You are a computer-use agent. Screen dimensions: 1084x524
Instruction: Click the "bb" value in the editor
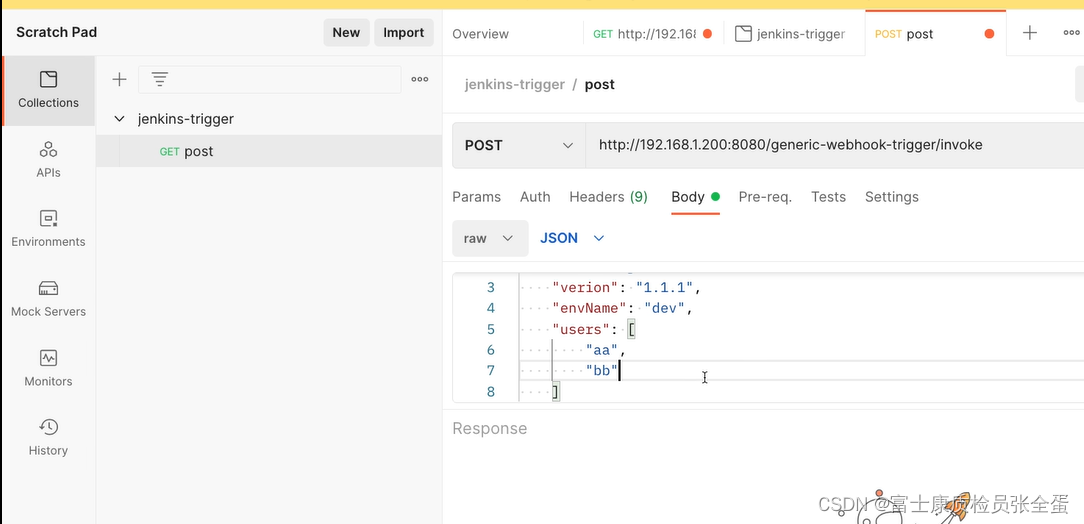tap(601, 371)
